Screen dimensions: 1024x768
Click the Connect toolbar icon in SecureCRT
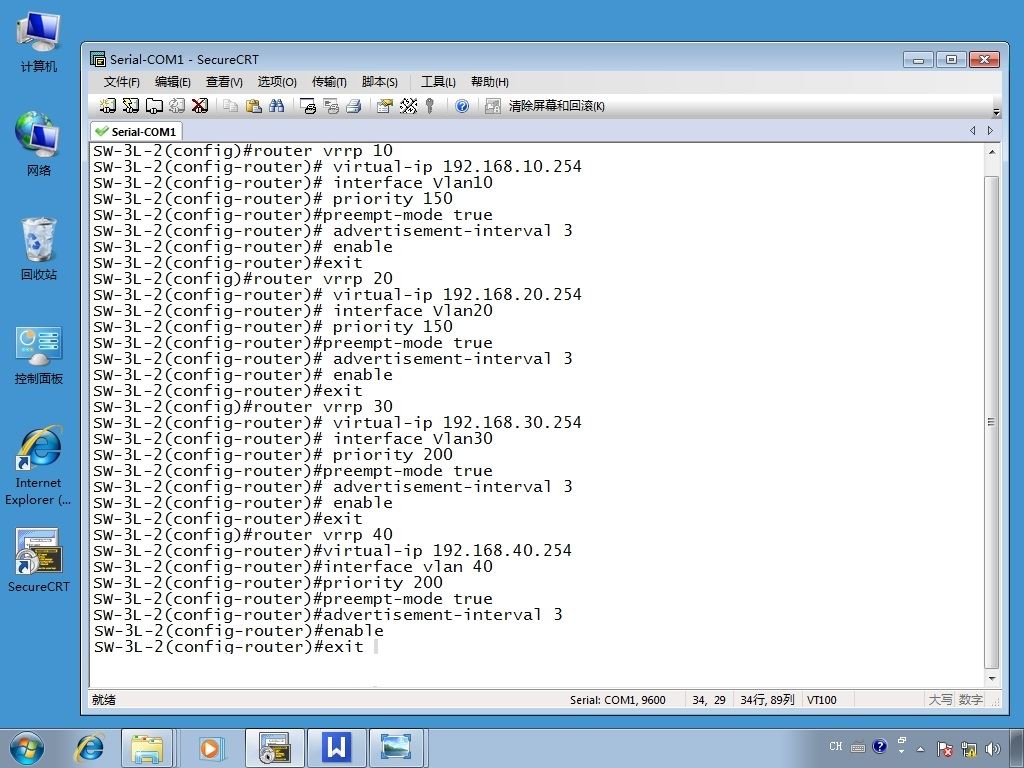coord(107,106)
